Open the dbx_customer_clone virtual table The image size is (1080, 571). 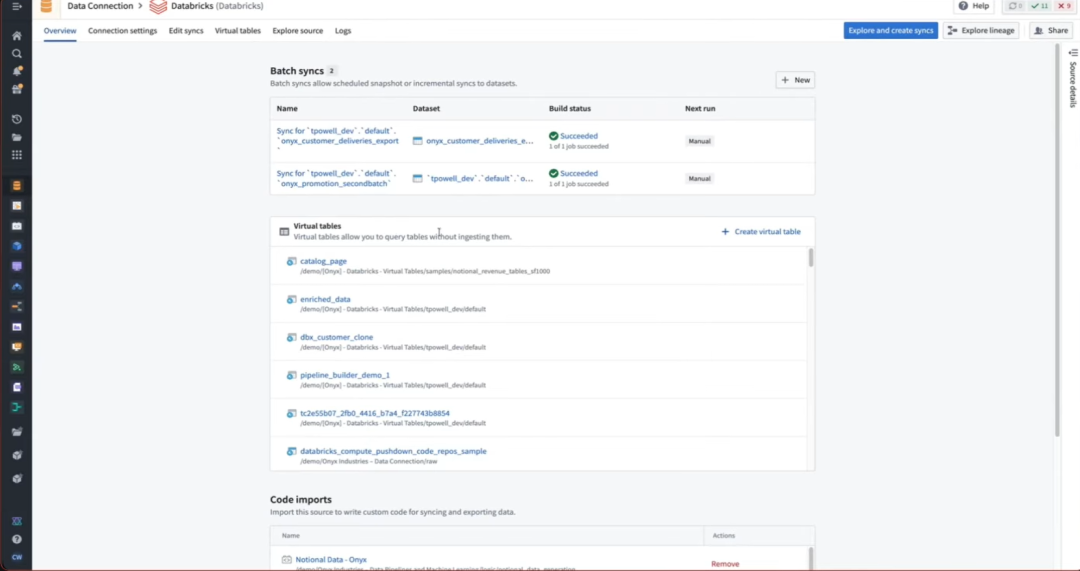(336, 338)
